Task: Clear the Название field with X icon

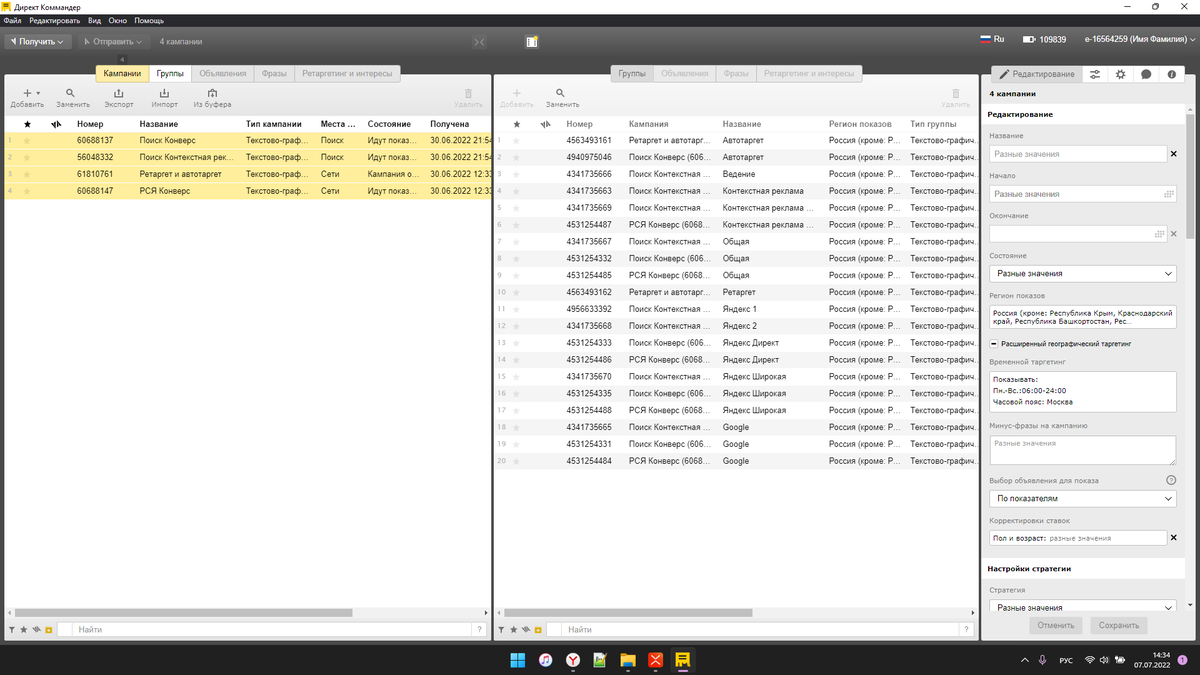Action: (1174, 154)
